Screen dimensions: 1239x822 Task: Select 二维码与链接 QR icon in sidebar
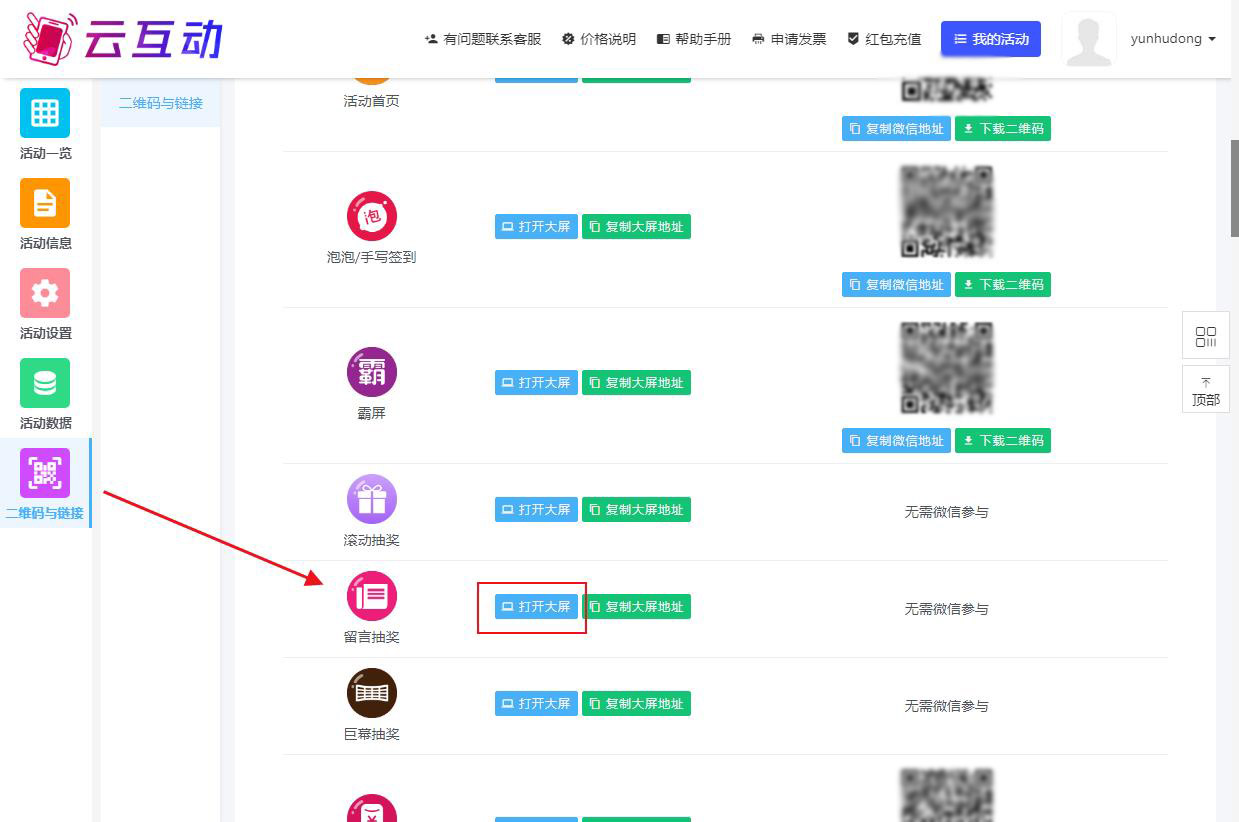click(x=45, y=473)
